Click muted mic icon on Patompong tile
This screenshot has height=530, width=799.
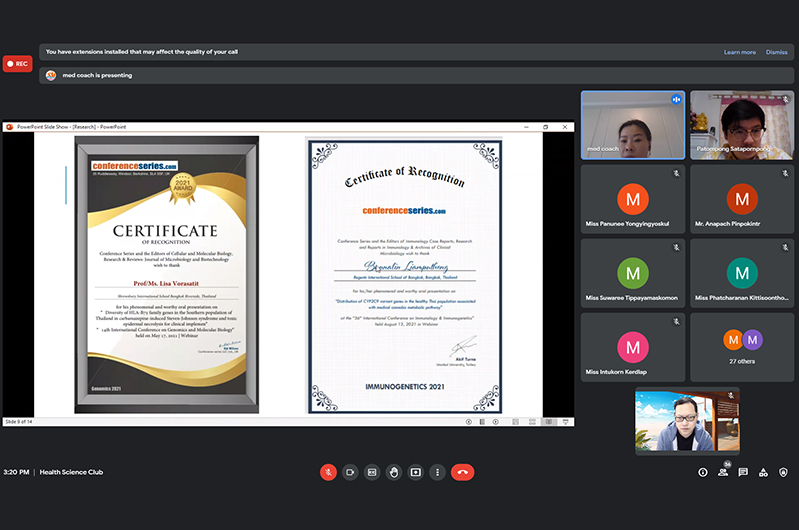pos(785,99)
